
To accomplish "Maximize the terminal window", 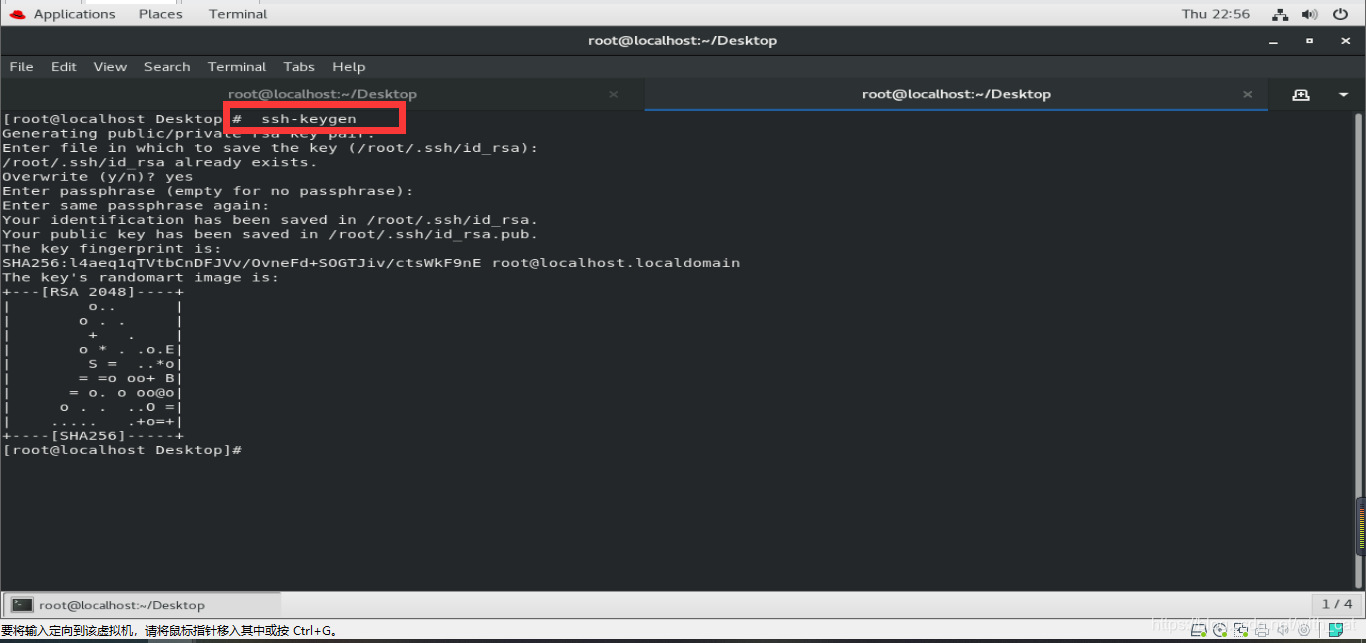I will click(x=1309, y=41).
